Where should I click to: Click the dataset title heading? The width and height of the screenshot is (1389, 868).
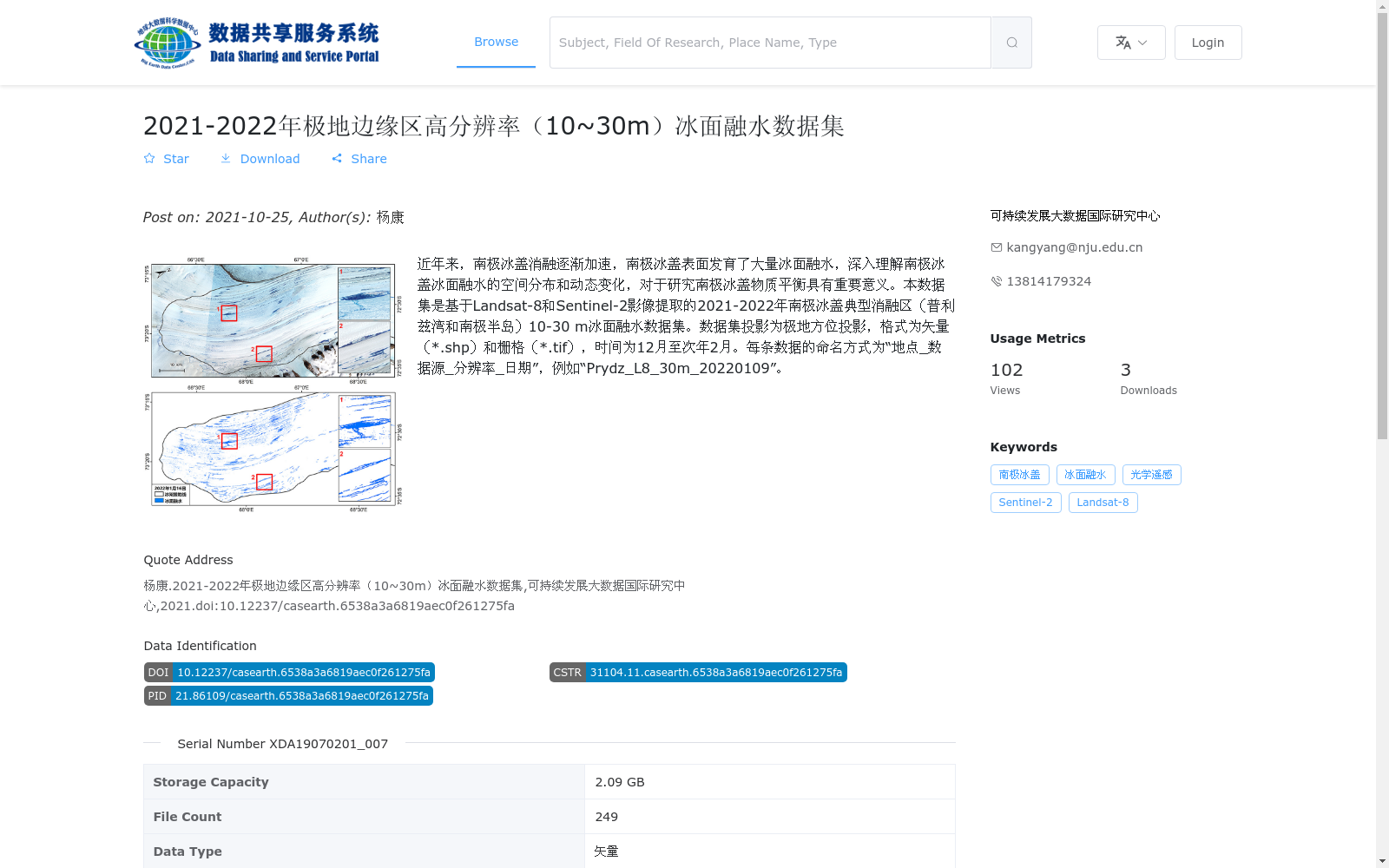[493, 126]
